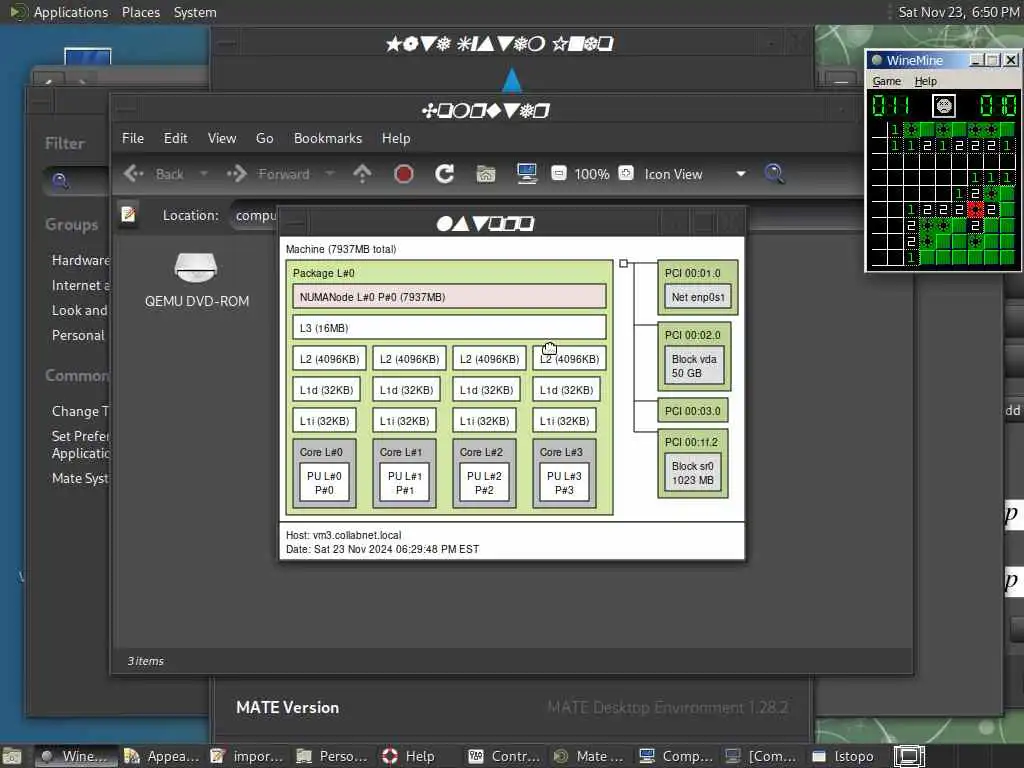Image resolution: width=1024 pixels, height=768 pixels.
Task: Click the red Stop loading icon
Action: point(404,174)
